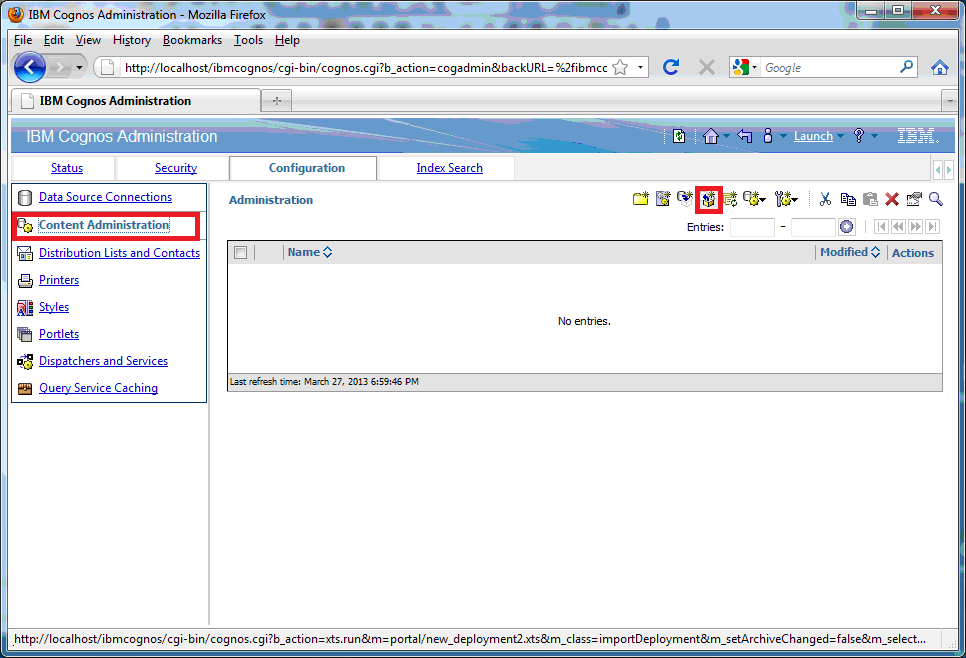The height and width of the screenshot is (658, 966).
Task: Expand the Help options arrow
Action: click(874, 136)
